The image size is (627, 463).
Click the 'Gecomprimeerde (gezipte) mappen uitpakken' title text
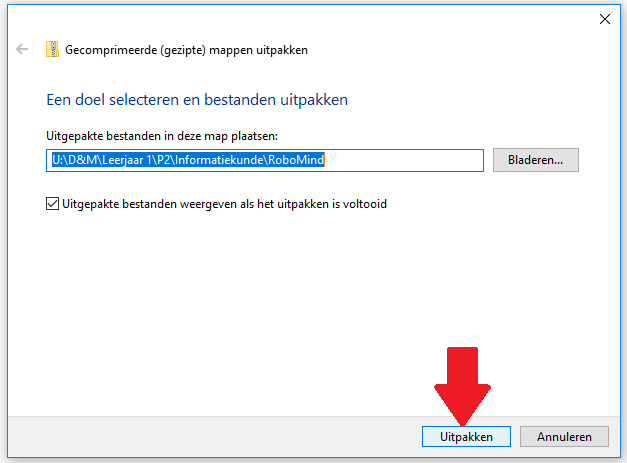pyautogui.click(x=186, y=50)
